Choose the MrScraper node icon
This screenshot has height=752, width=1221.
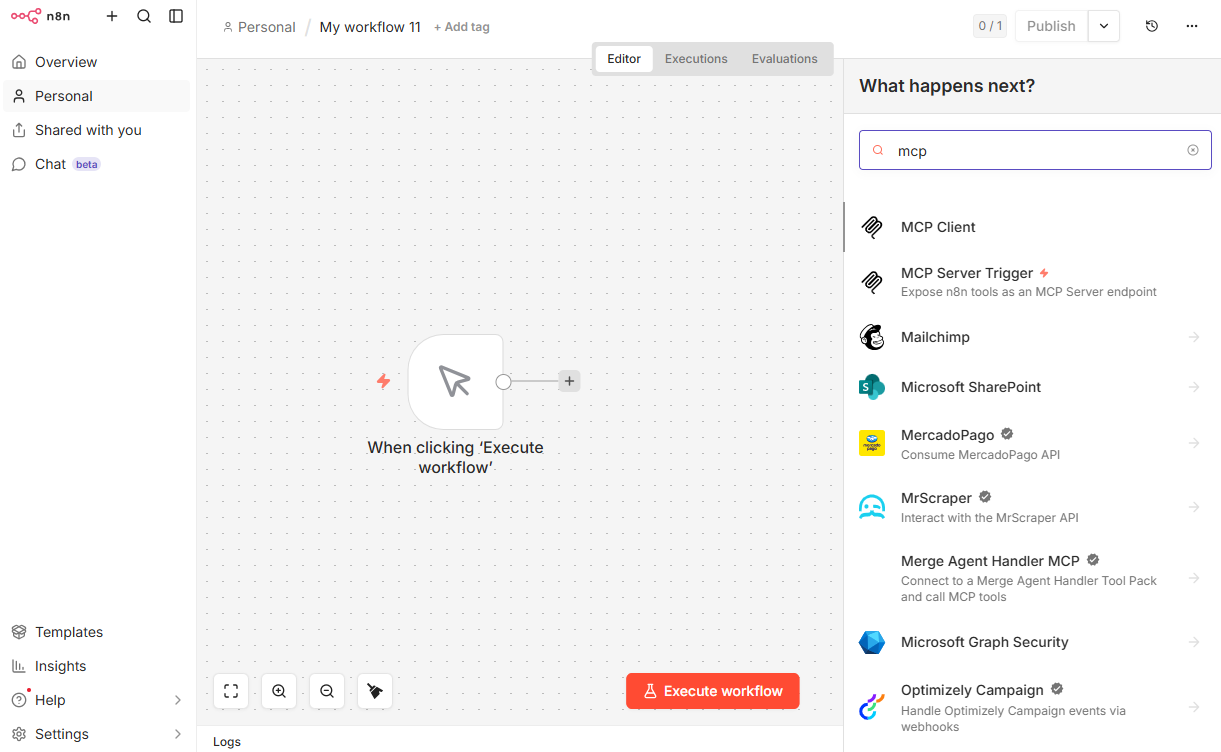tap(872, 507)
